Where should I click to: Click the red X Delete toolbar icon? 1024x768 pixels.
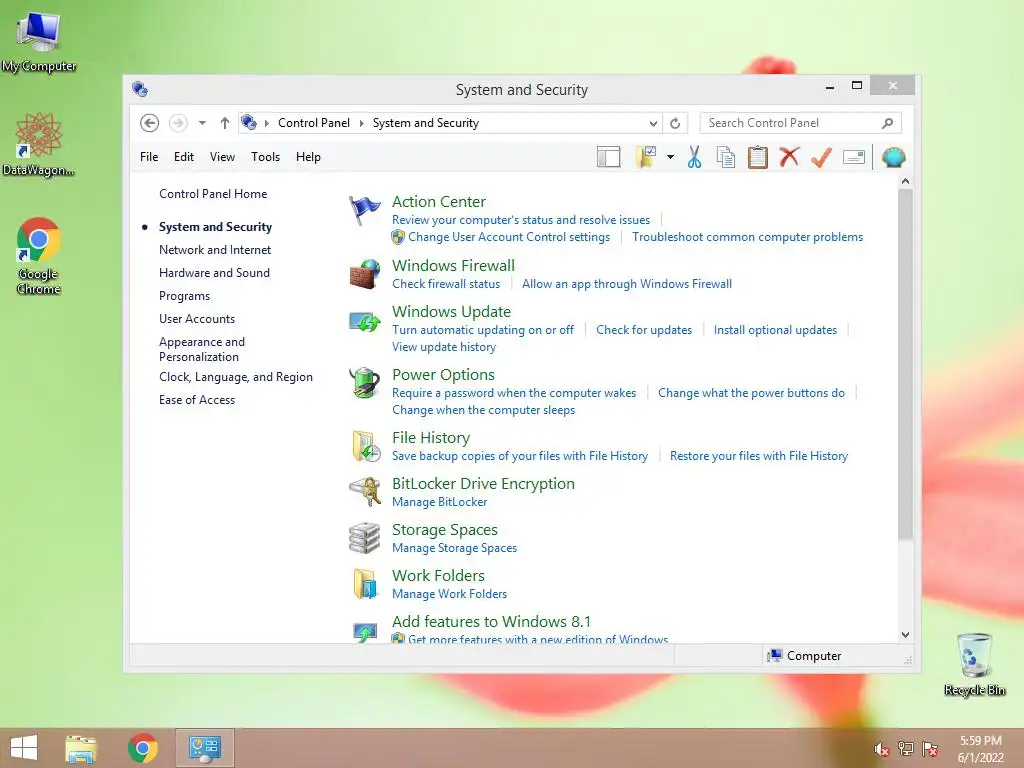(789, 157)
